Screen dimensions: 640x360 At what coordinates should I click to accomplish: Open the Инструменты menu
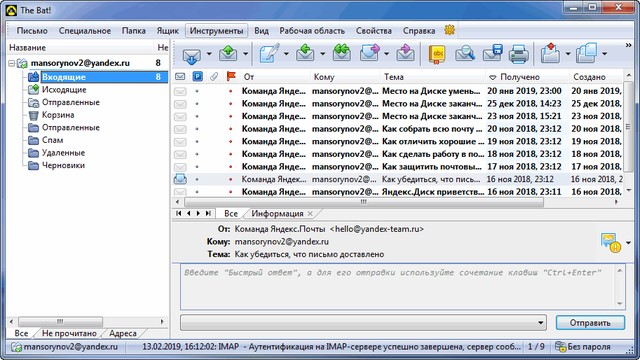[x=216, y=31]
